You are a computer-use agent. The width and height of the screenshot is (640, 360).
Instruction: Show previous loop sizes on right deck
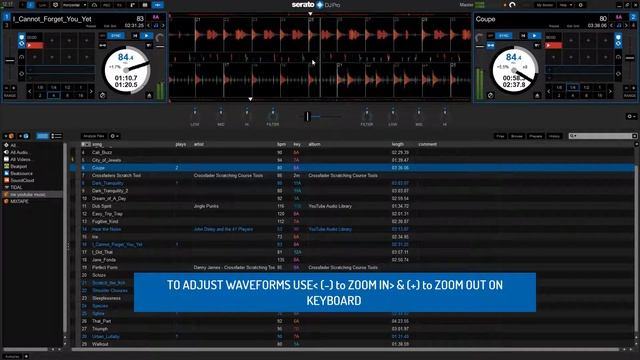[x=548, y=91]
